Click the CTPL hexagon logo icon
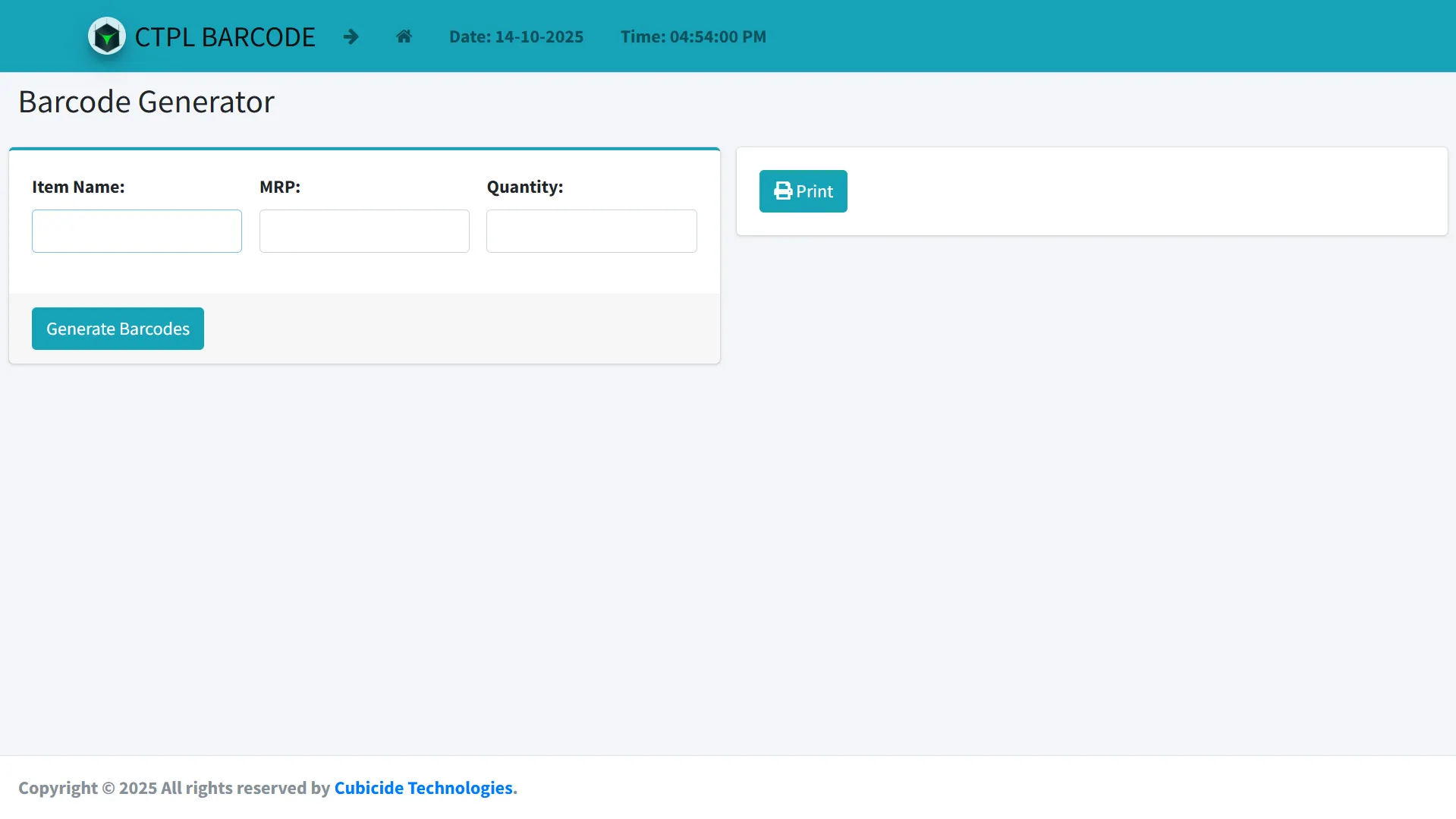This screenshot has height=819, width=1456. (x=107, y=36)
